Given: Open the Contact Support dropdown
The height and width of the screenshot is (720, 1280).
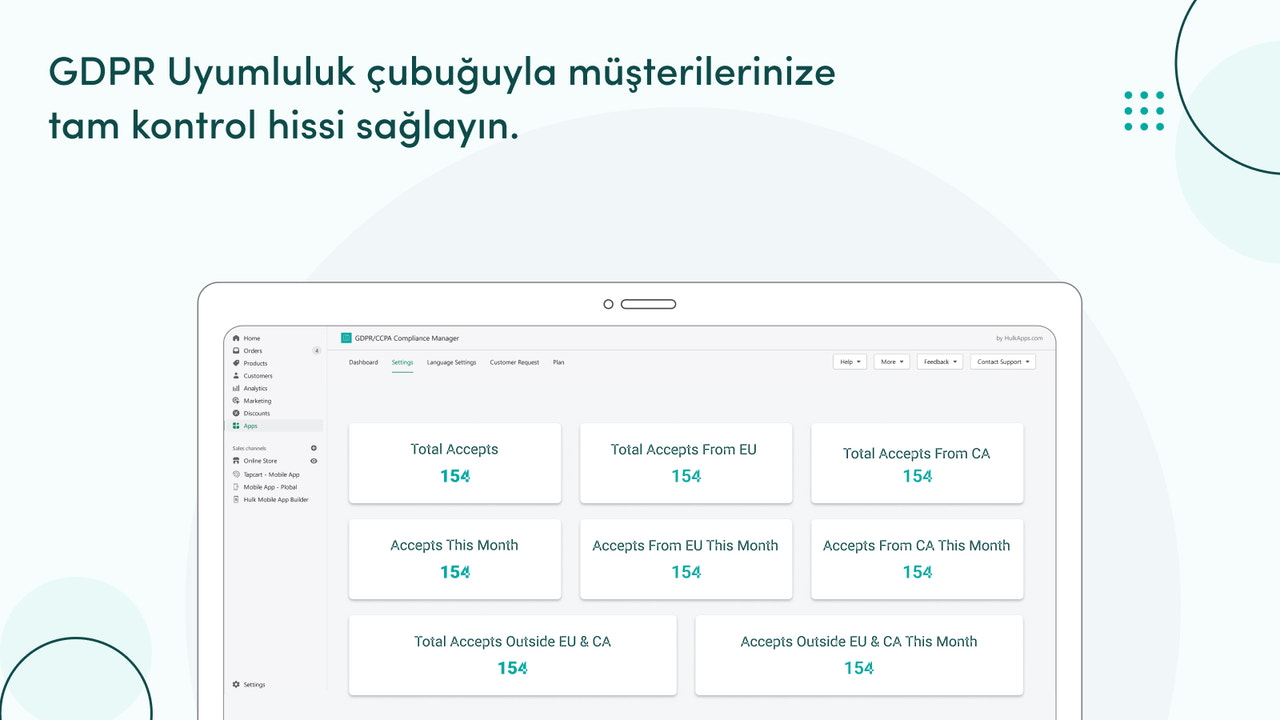Looking at the screenshot, I should coord(1003,362).
